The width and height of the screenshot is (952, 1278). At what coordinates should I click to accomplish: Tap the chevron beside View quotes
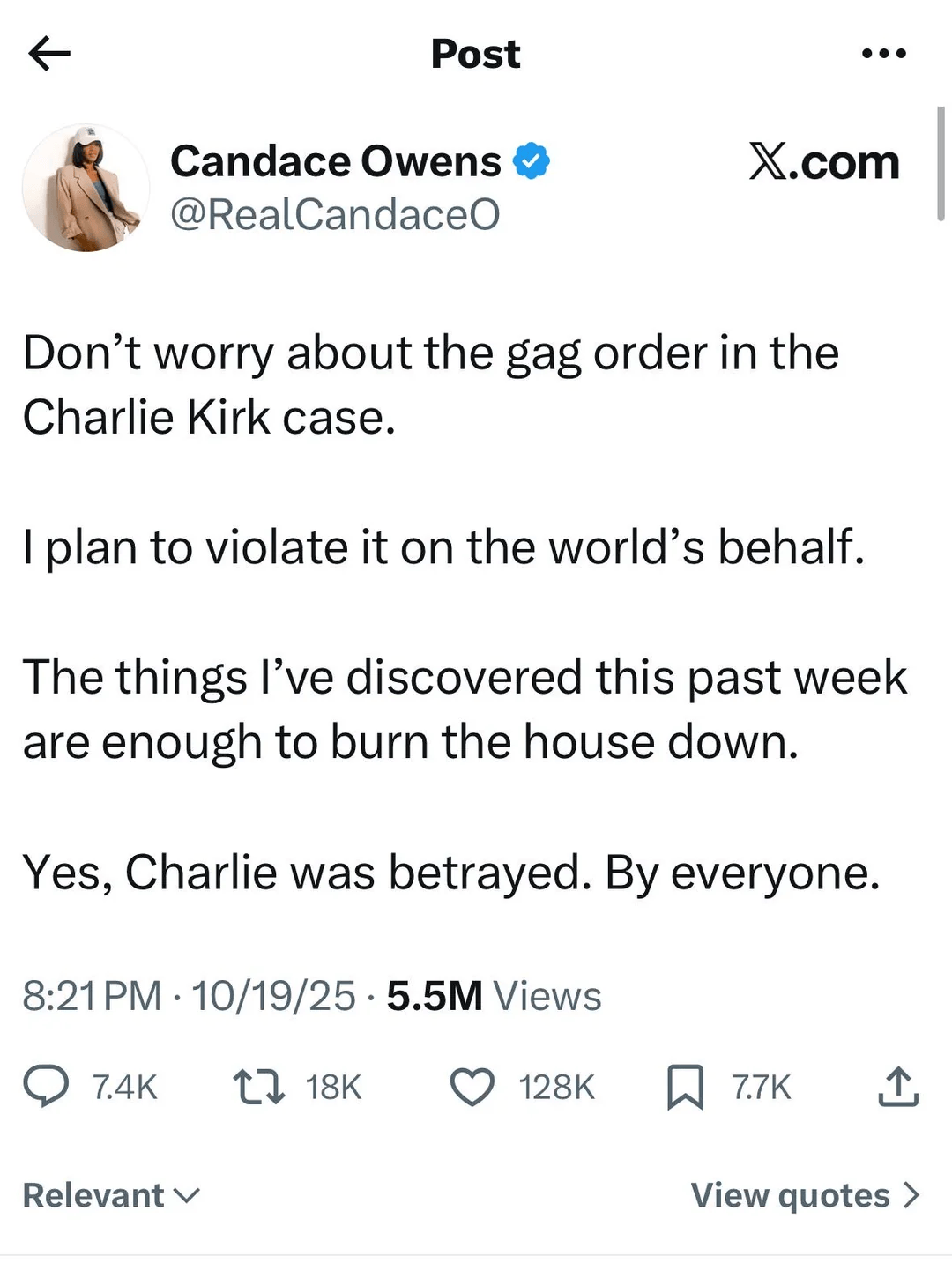point(911,1195)
